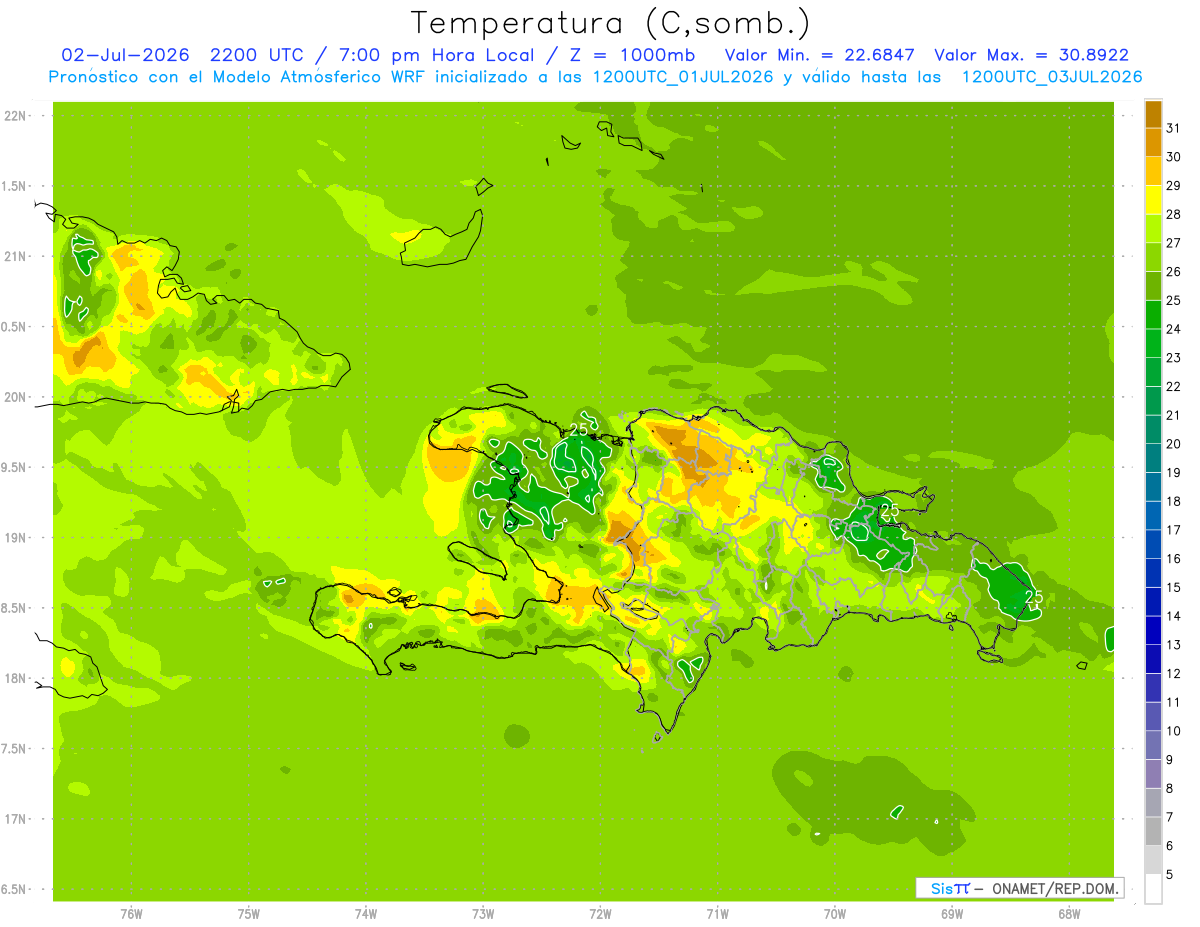Pick the green legend swatch between 24 and 25
The width and height of the screenshot is (1200, 927).
(1153, 315)
